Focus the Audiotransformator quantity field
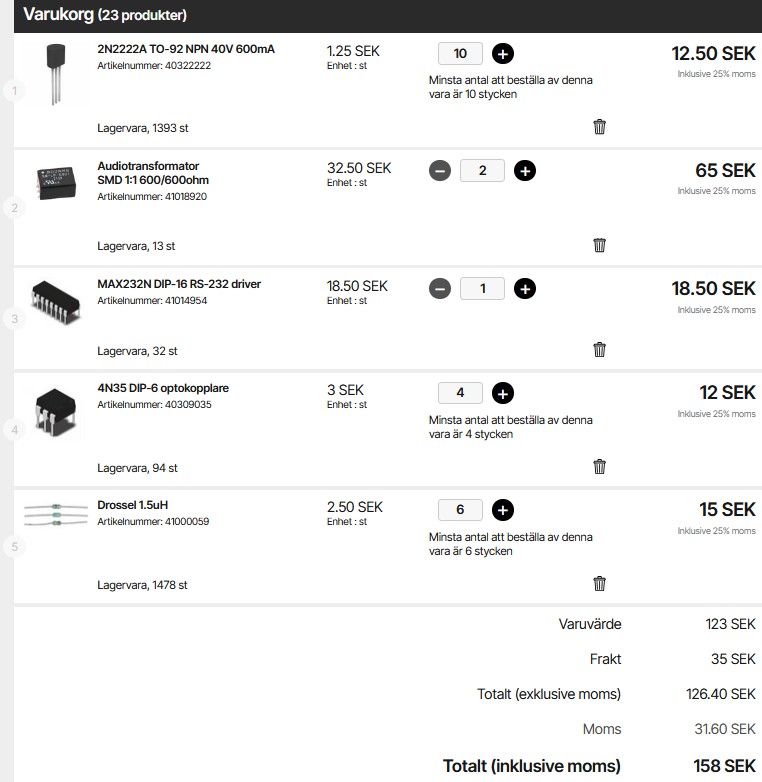The width and height of the screenshot is (762, 782). tap(482, 170)
